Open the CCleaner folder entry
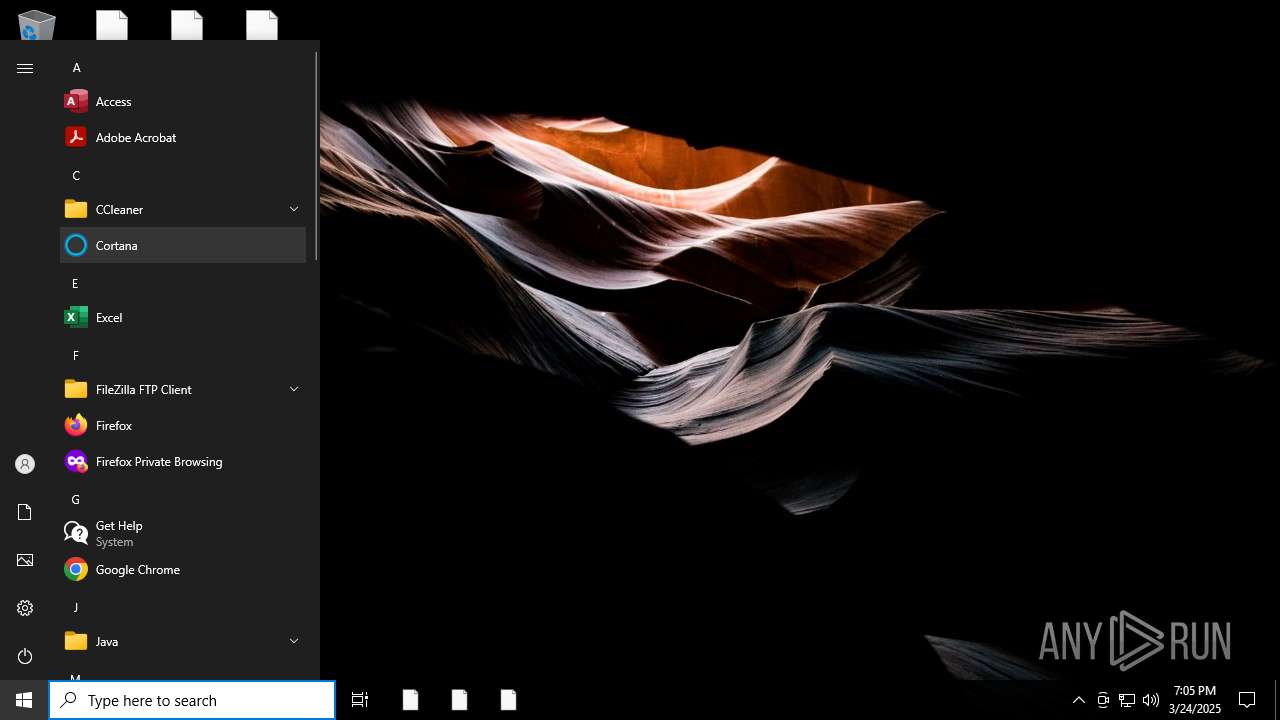Viewport: 1280px width, 720px height. (x=183, y=209)
